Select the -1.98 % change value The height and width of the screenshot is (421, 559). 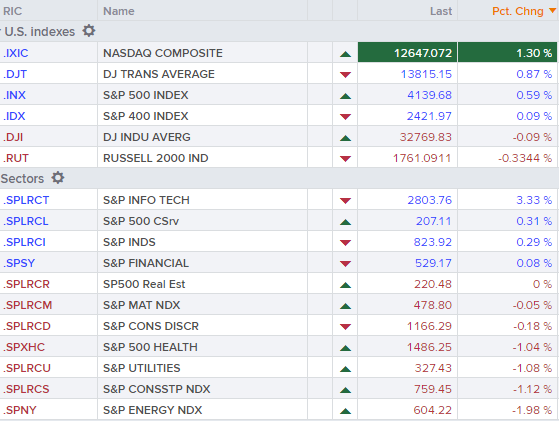(532, 411)
